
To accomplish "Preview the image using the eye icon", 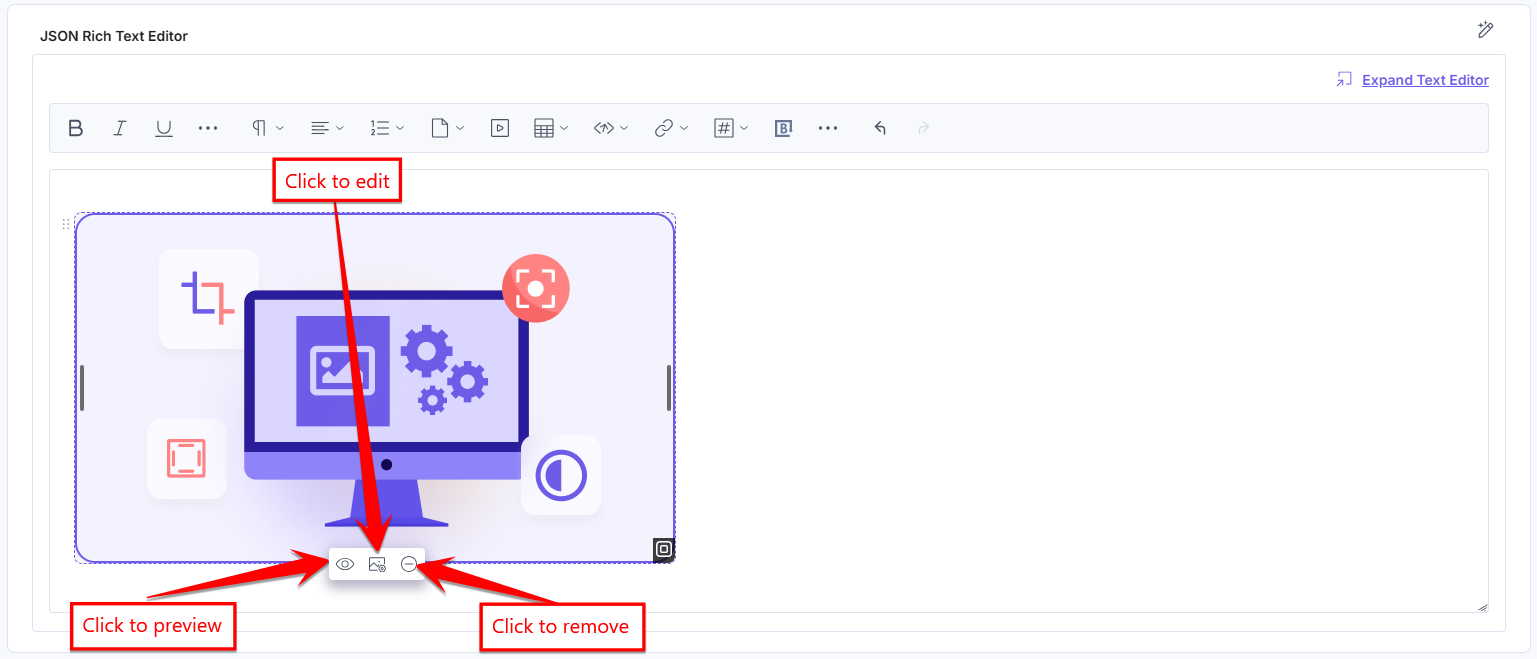I will [345, 564].
